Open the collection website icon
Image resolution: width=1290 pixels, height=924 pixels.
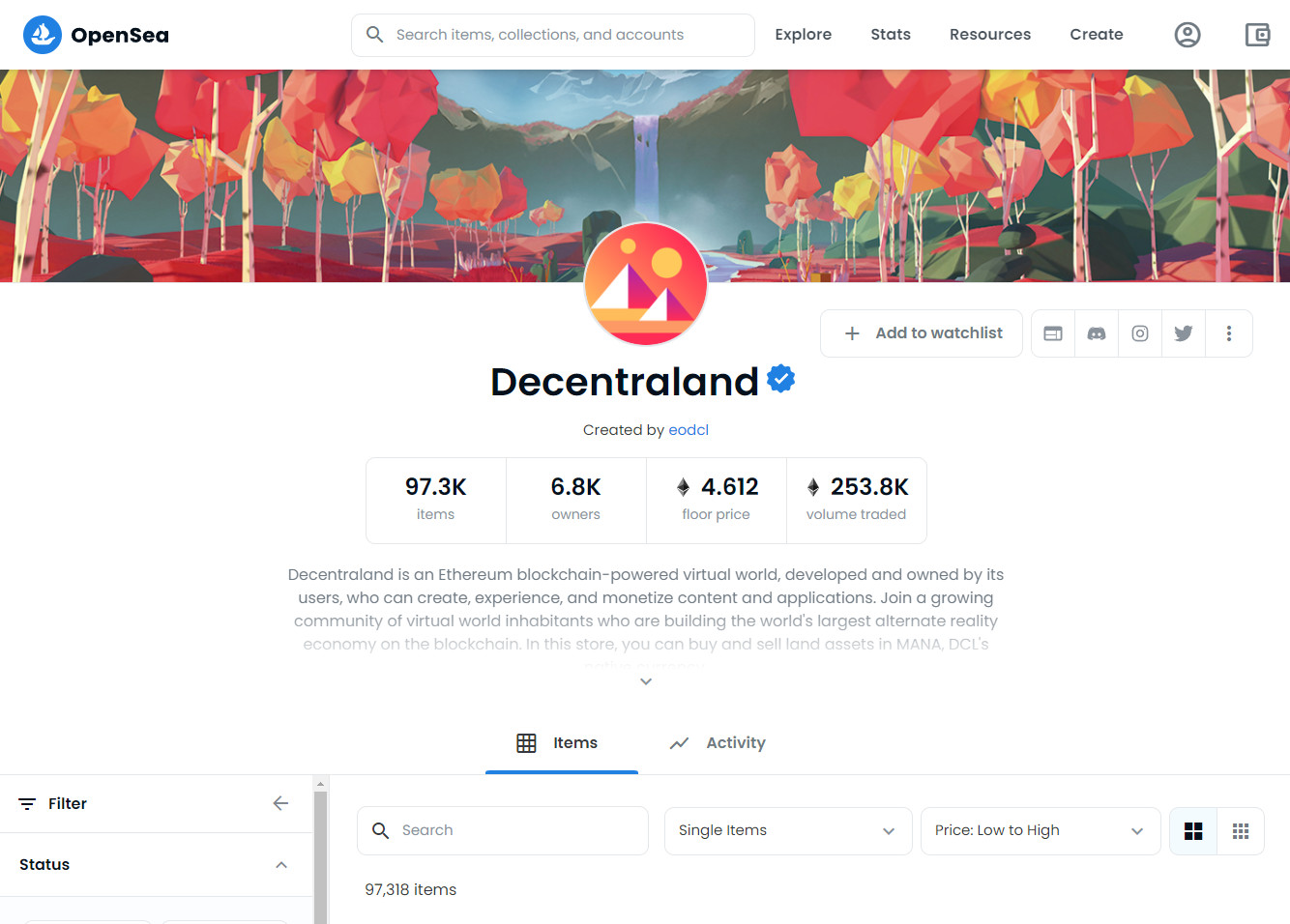pos(1053,333)
